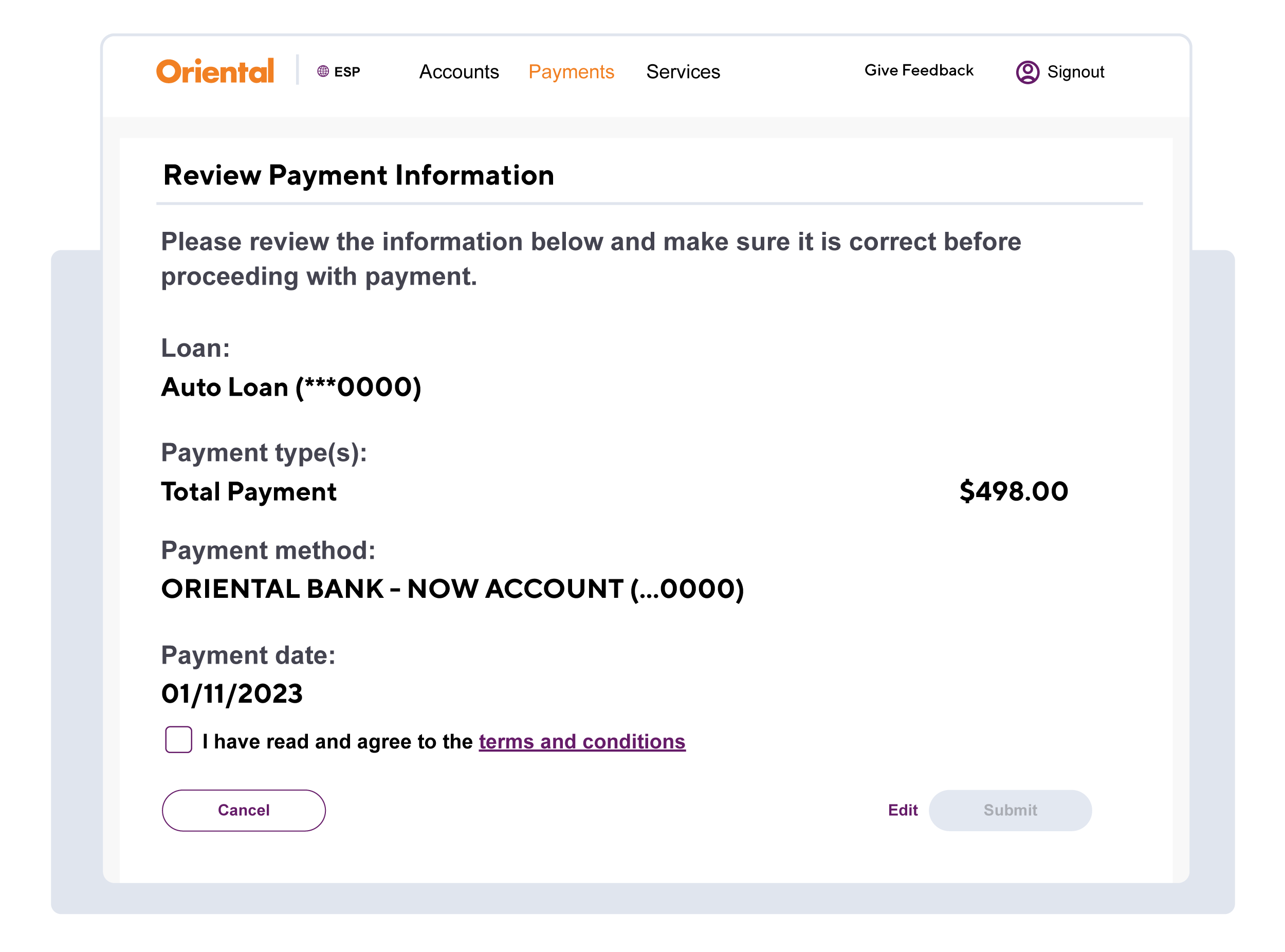Switch language to ESP
Screen dimensions: 1285x952
339,71
